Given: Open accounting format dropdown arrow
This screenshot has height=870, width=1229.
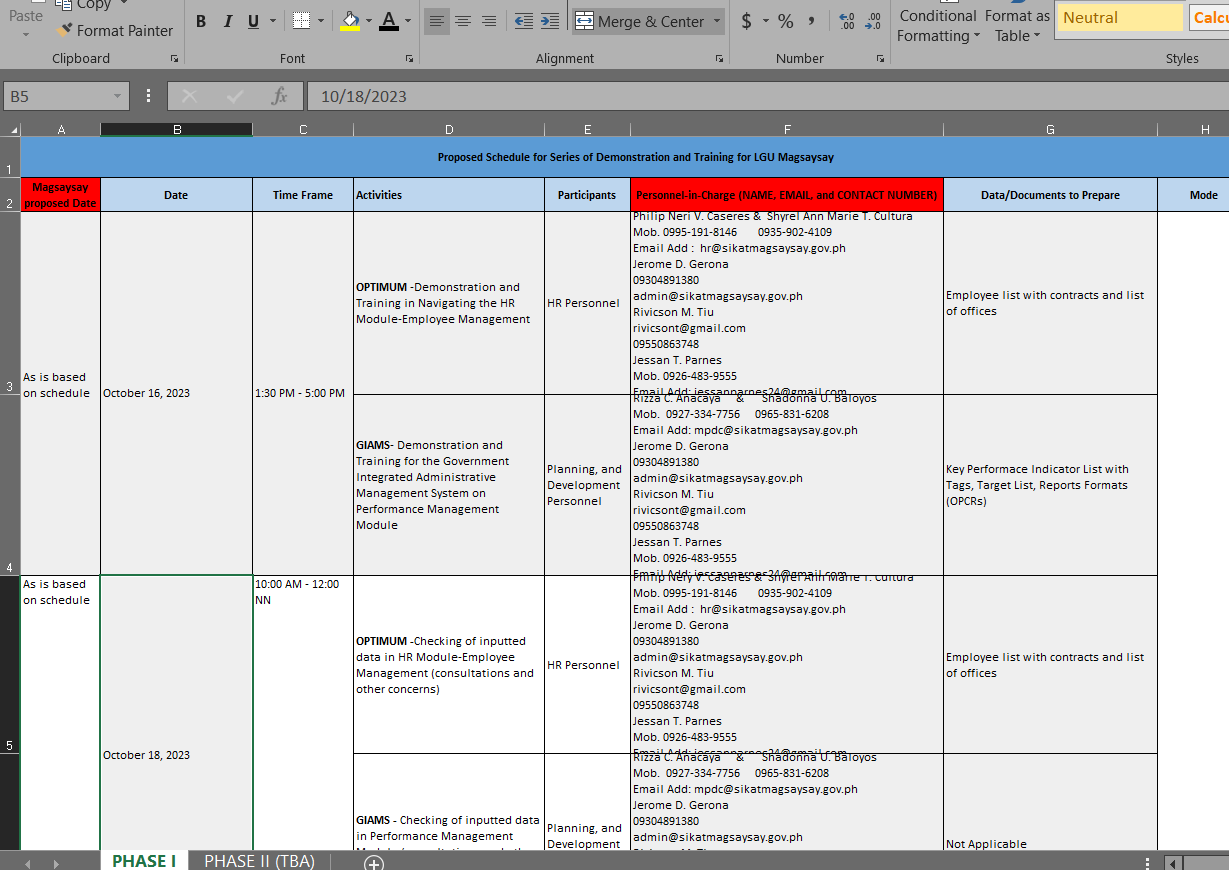Looking at the screenshot, I should click(766, 21).
